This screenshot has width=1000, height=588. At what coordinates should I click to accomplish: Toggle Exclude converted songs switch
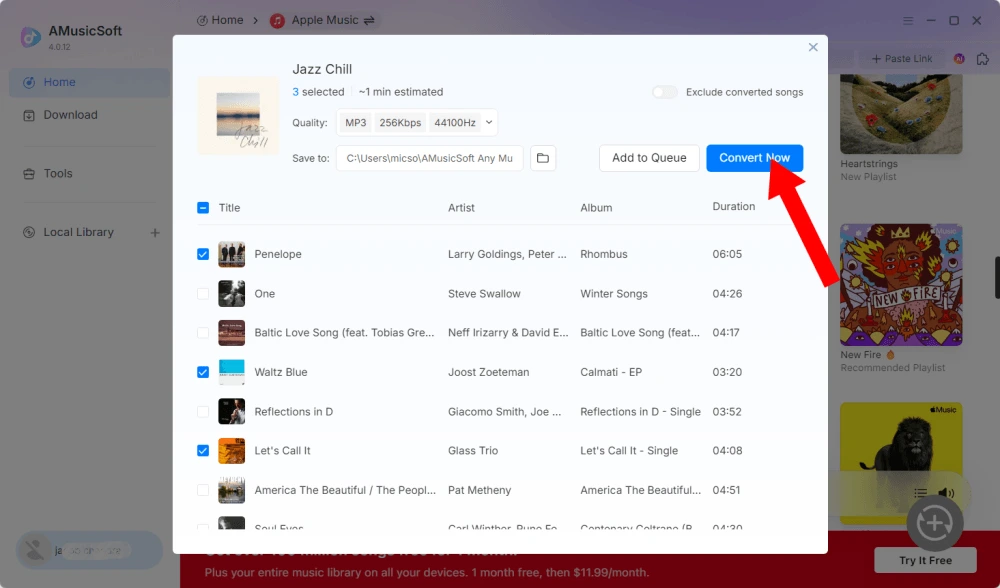click(664, 92)
